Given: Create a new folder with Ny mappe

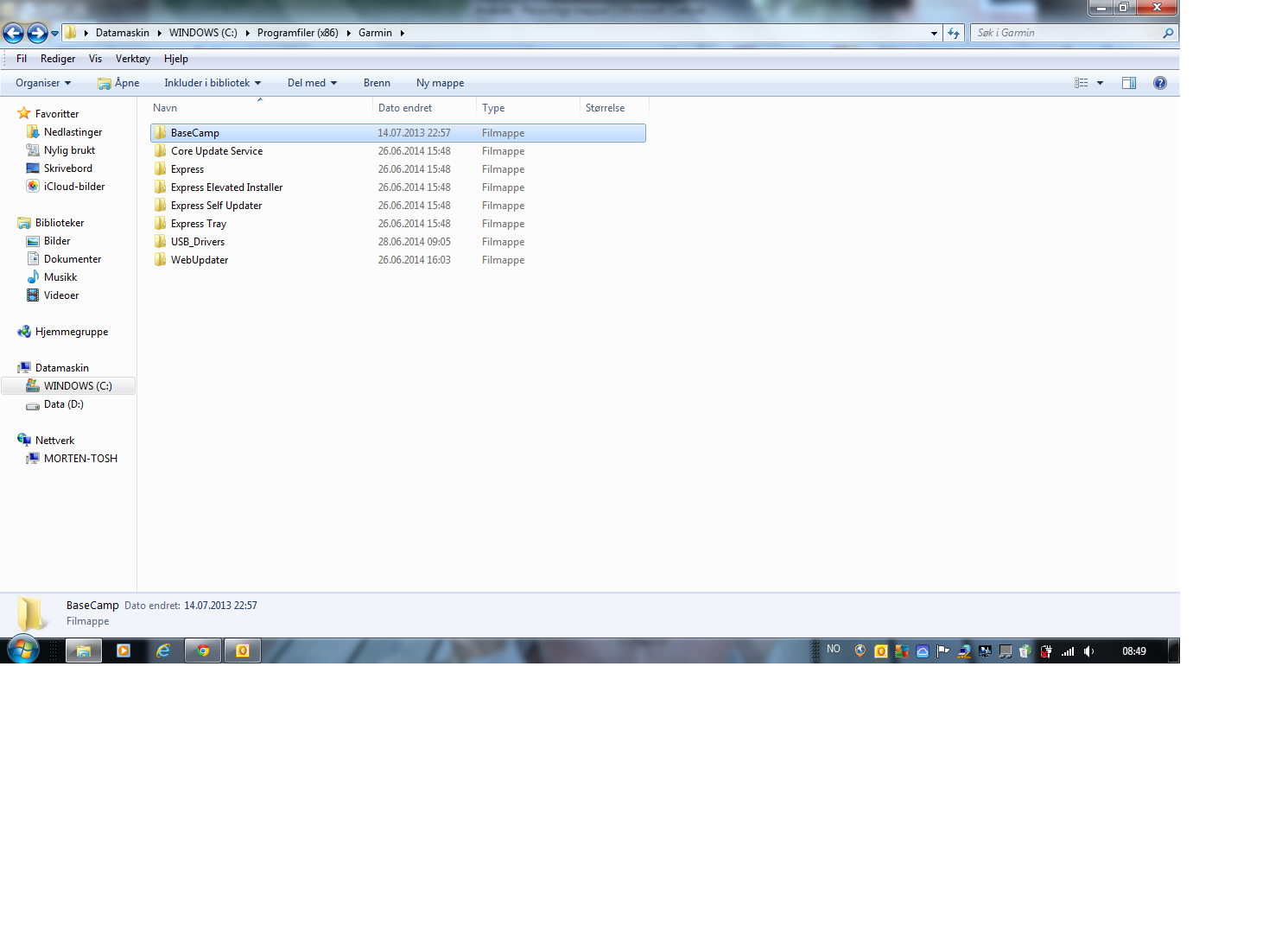Looking at the screenshot, I should tap(440, 83).
